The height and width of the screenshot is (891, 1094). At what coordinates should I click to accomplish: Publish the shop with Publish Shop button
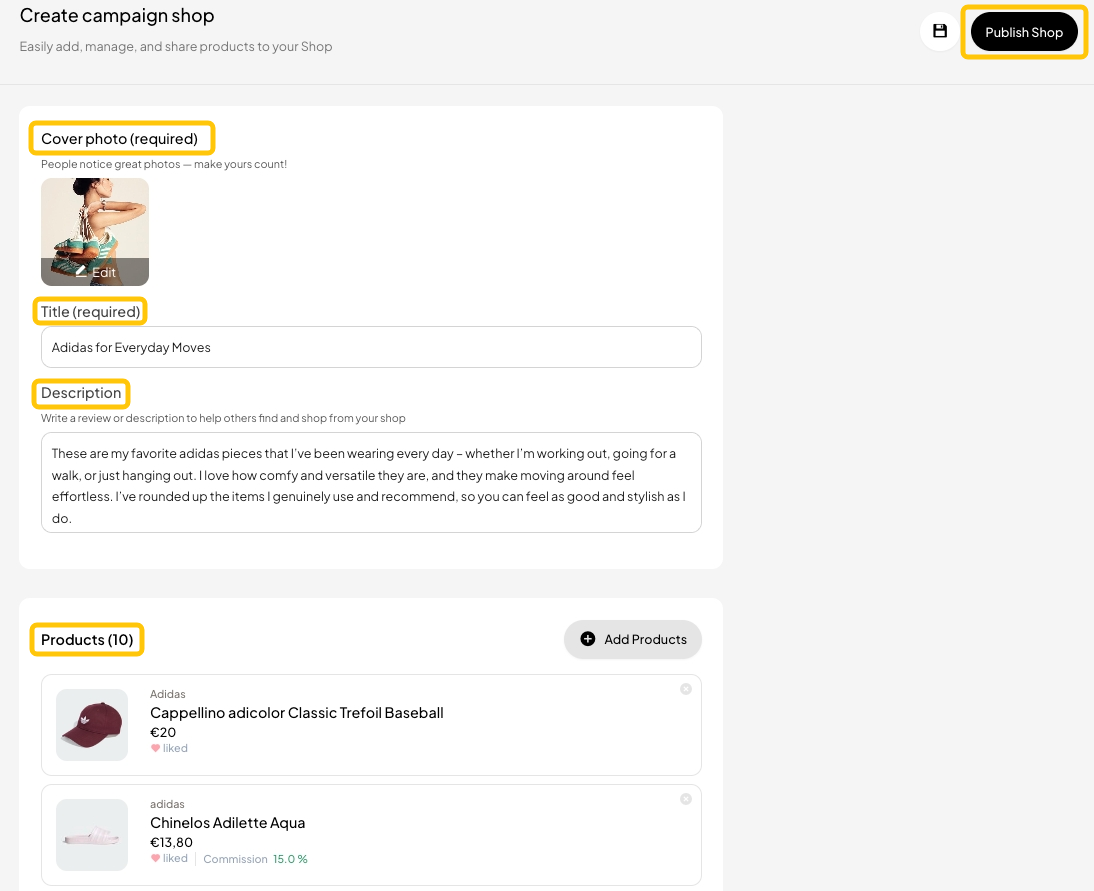pyautogui.click(x=1023, y=32)
